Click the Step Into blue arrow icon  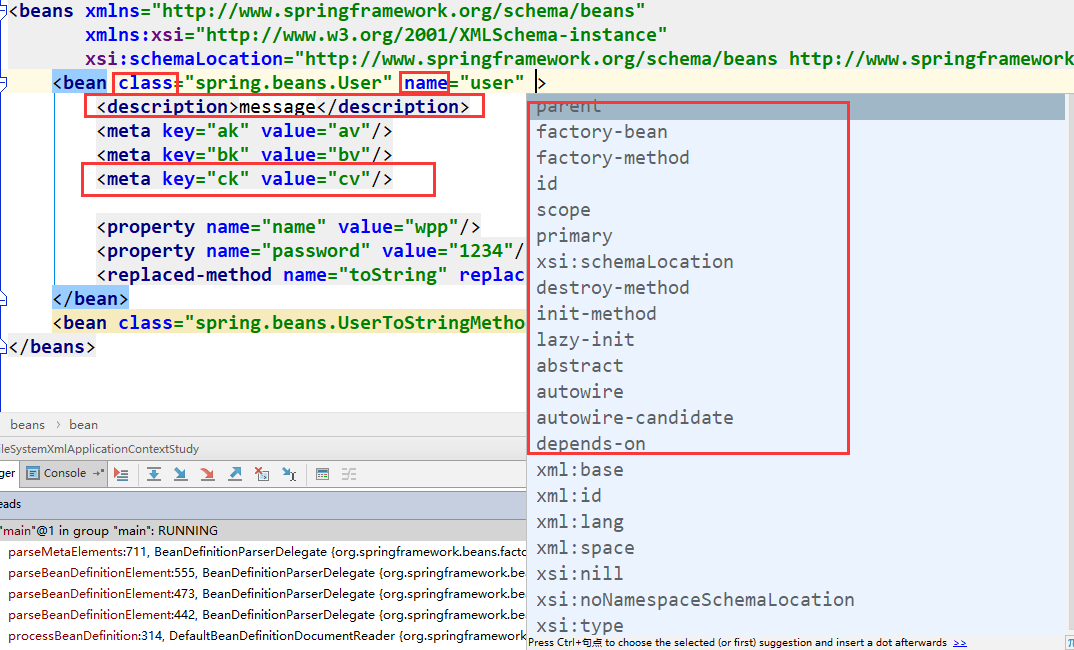pyautogui.click(x=180, y=474)
